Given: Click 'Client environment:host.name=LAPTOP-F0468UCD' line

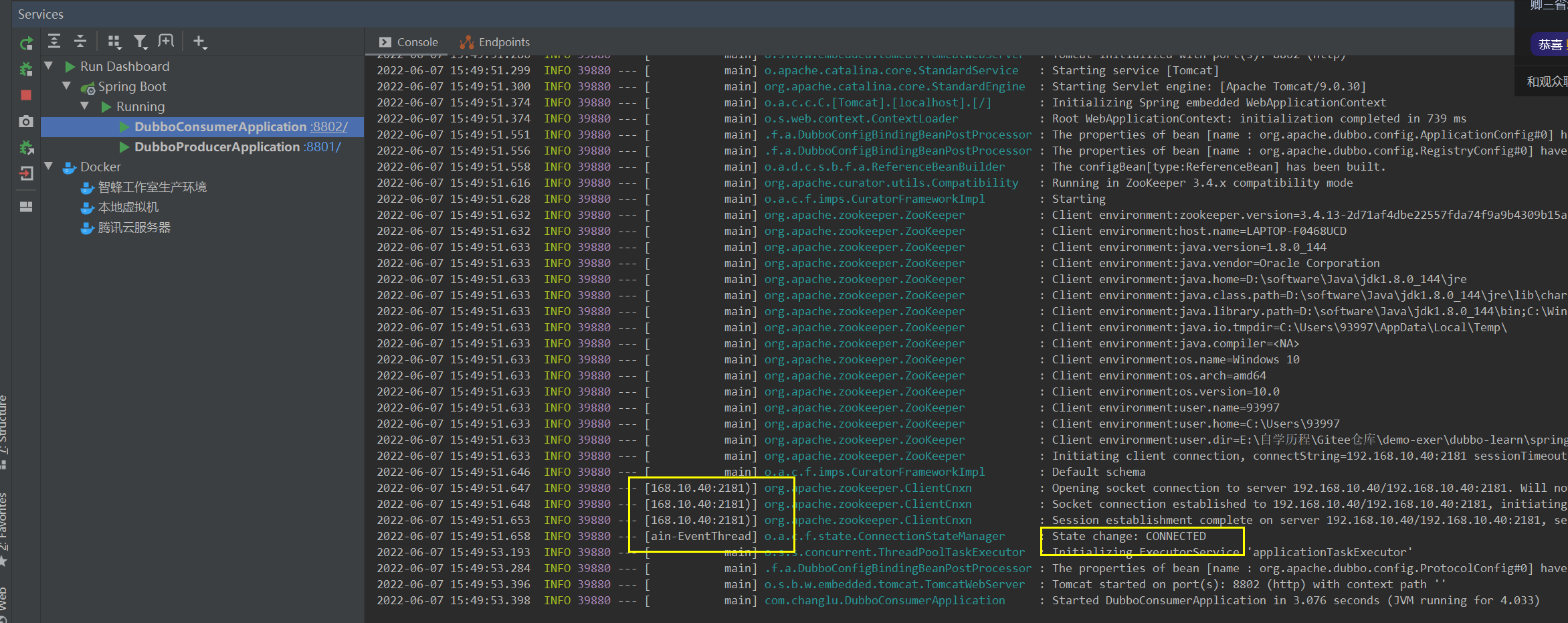Looking at the screenshot, I should click(1199, 231).
